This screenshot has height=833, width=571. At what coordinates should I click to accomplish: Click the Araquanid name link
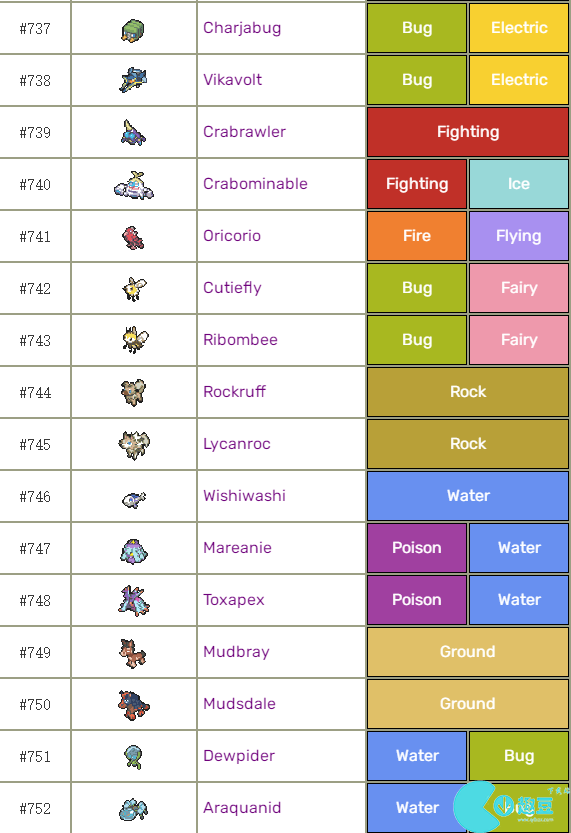point(242,808)
